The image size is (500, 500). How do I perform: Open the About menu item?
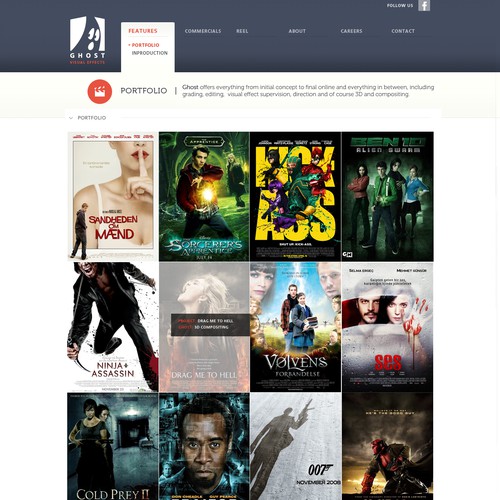[297, 31]
